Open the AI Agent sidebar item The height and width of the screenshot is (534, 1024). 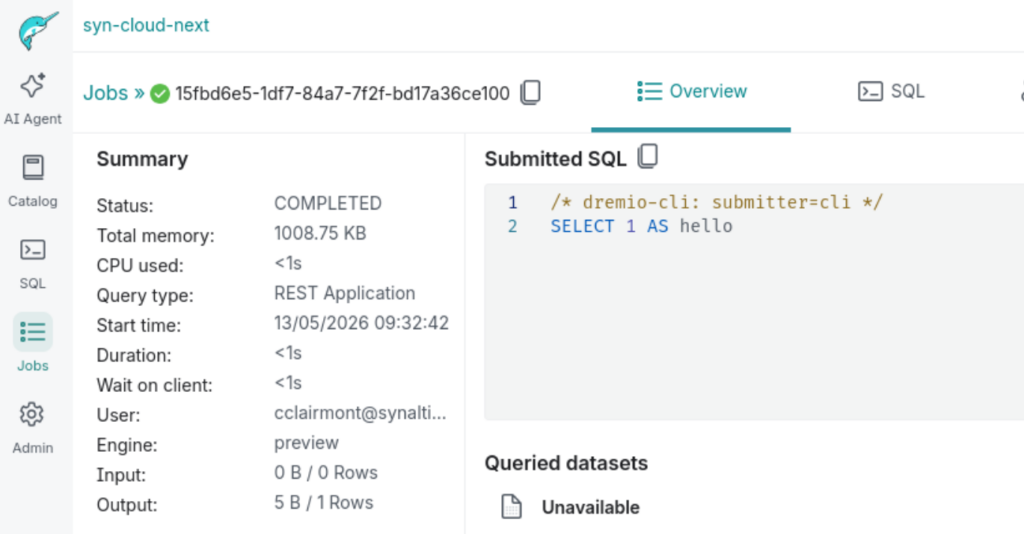coord(33,99)
